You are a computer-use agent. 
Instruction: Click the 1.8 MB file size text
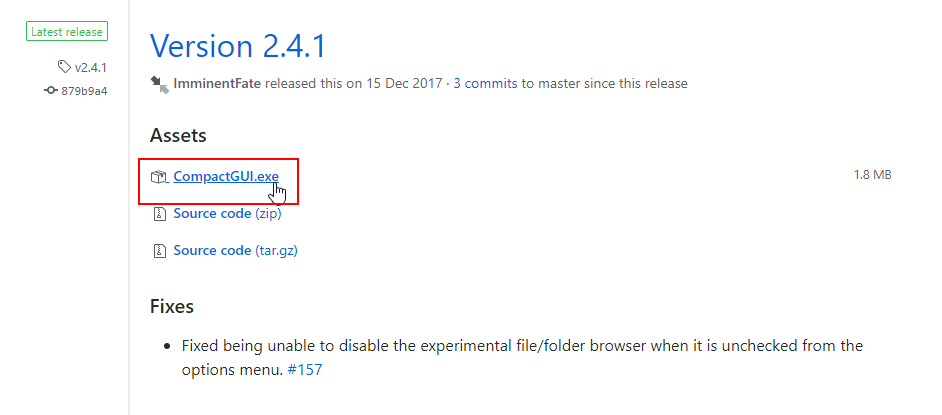pyautogui.click(x=872, y=175)
